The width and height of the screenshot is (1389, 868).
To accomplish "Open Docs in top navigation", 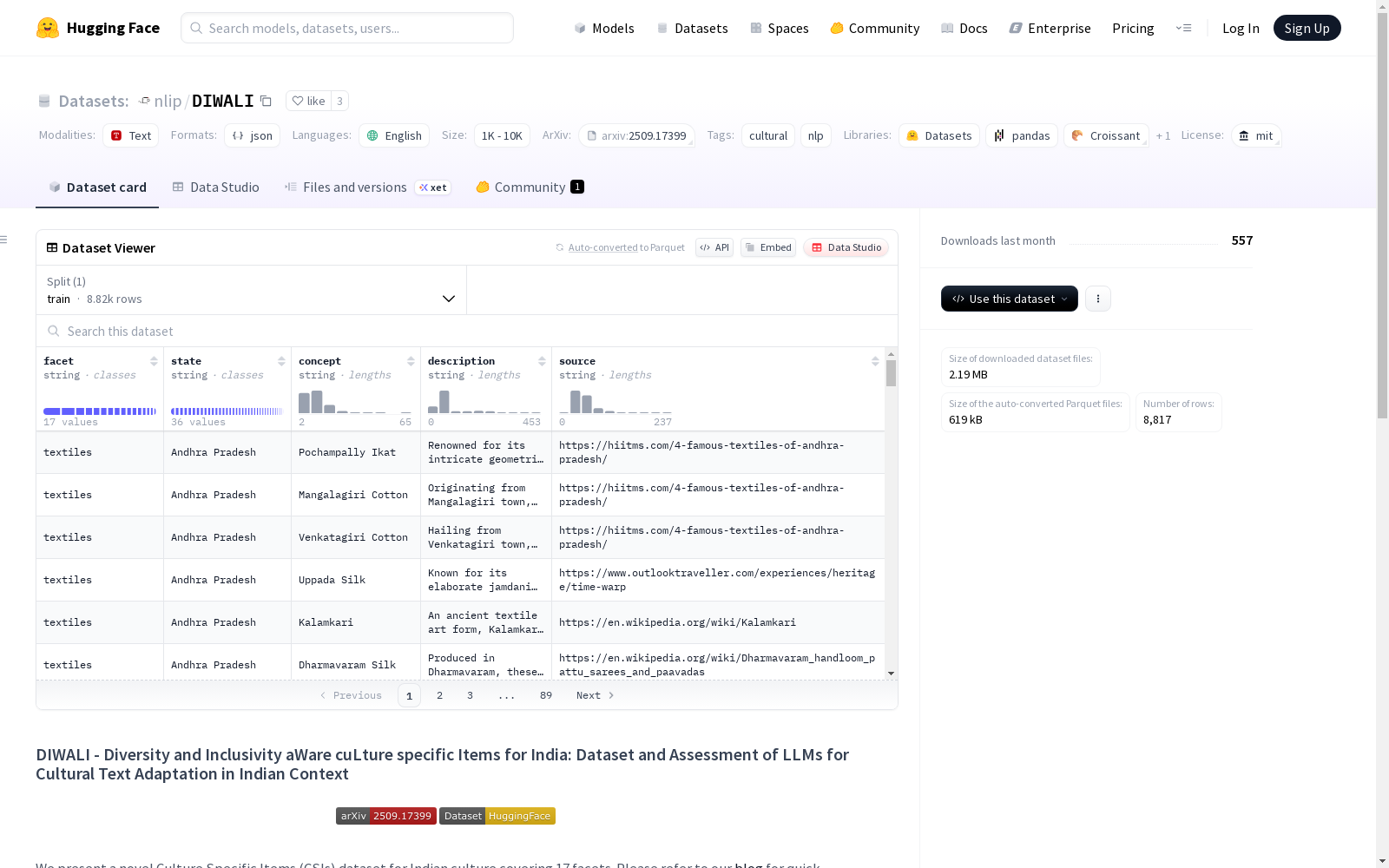I will (964, 28).
